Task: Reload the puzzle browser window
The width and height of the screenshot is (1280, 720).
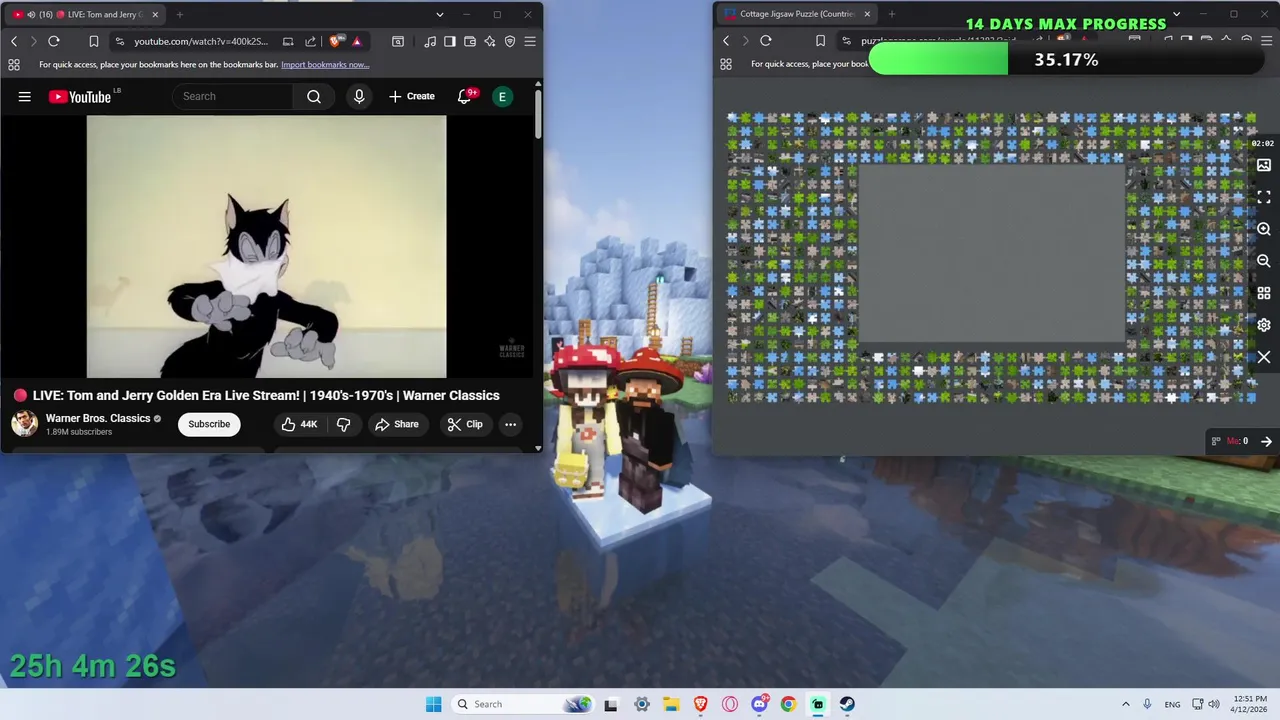Action: tap(766, 41)
